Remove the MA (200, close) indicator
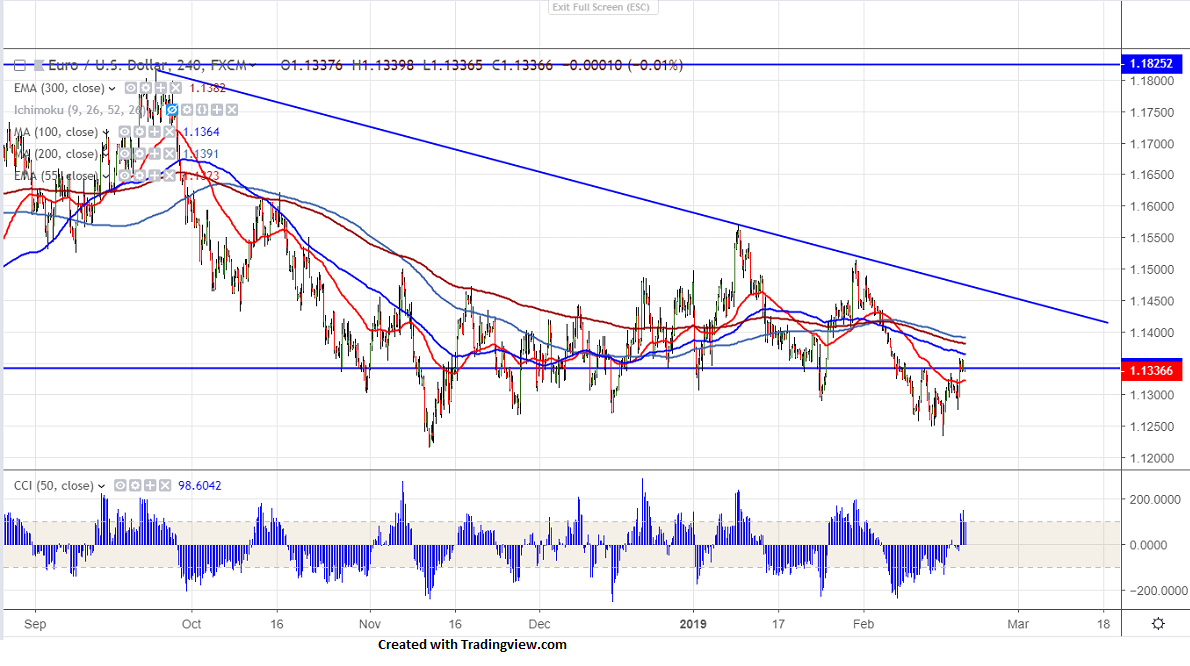Image resolution: width=1190 pixels, height=666 pixels. tap(169, 154)
